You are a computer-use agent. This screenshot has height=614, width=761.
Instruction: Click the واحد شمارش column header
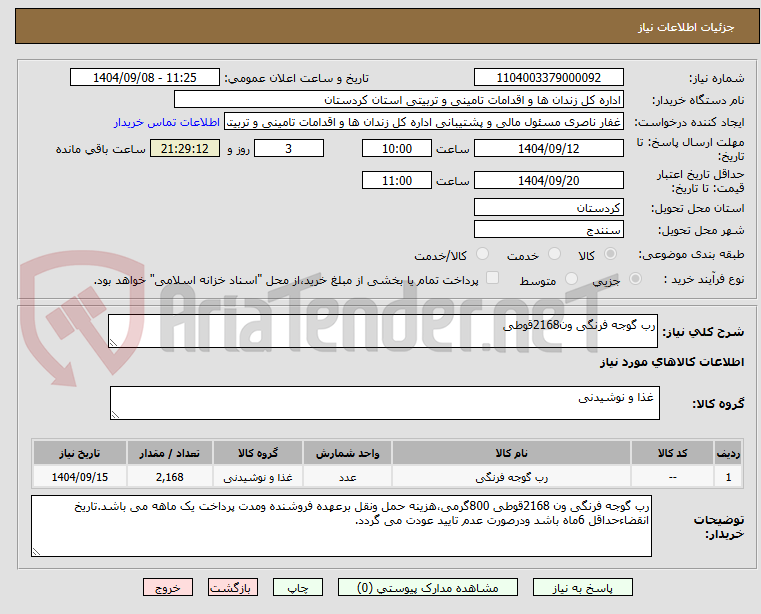pyautogui.click(x=347, y=453)
